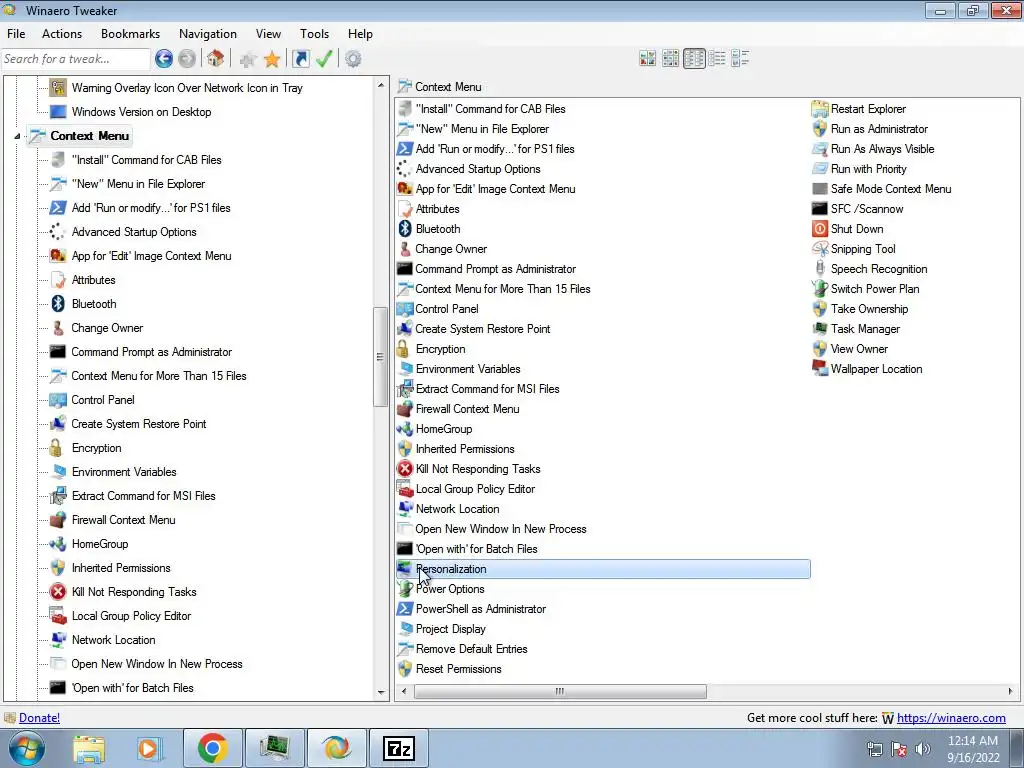The width and height of the screenshot is (1024, 768).
Task: Select Context Menu node in the tree
Action: 89,136
